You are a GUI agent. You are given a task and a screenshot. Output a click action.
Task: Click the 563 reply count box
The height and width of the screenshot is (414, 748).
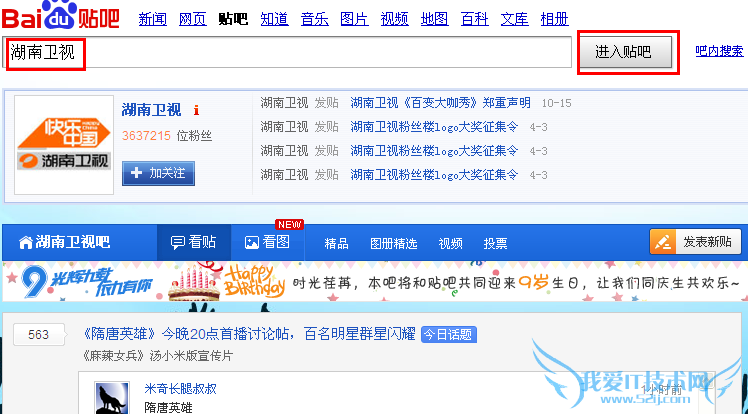tap(38, 334)
